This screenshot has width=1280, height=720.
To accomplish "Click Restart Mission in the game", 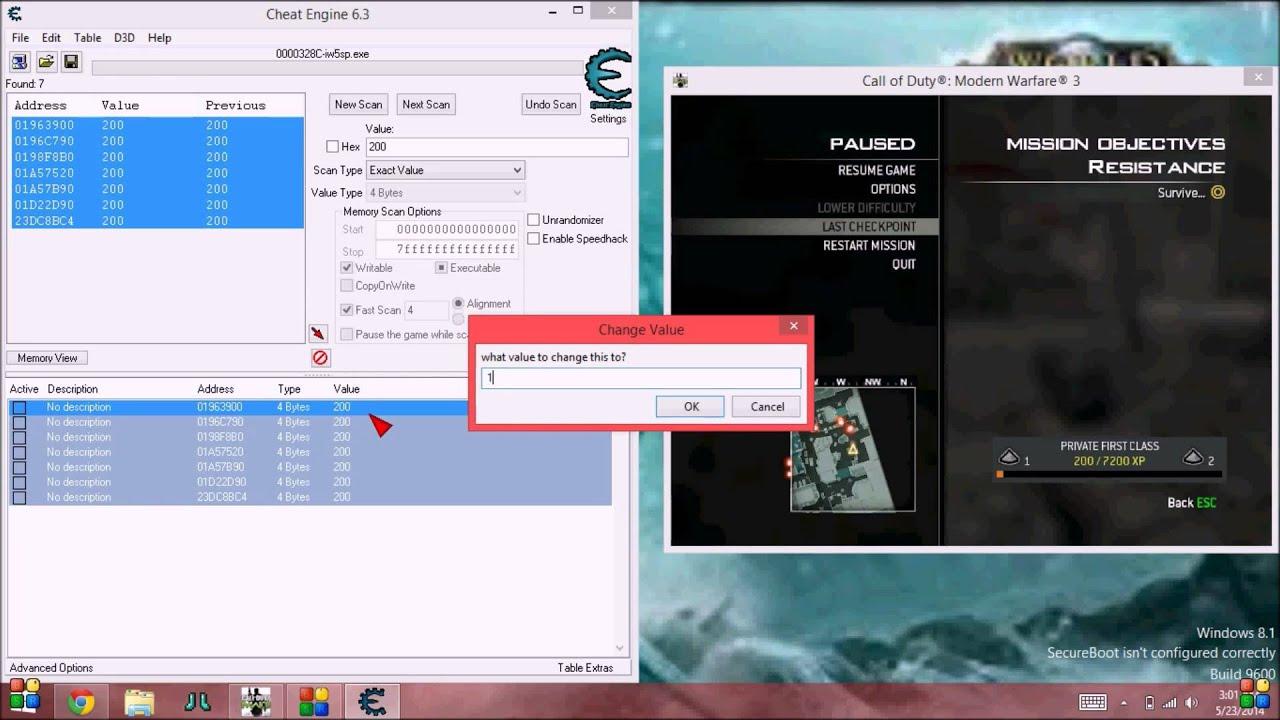I will pos(868,246).
